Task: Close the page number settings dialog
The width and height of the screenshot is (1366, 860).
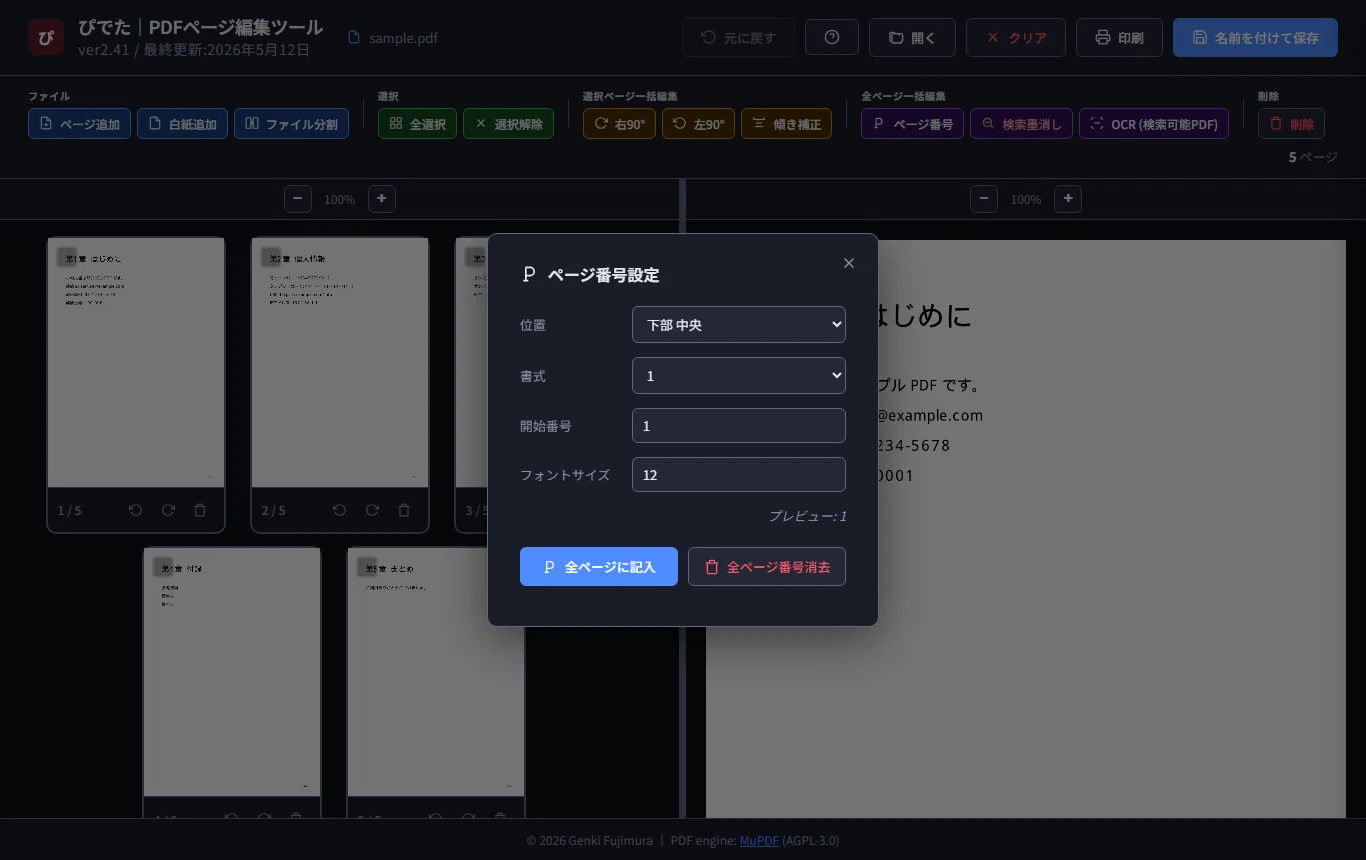Action: (849, 263)
